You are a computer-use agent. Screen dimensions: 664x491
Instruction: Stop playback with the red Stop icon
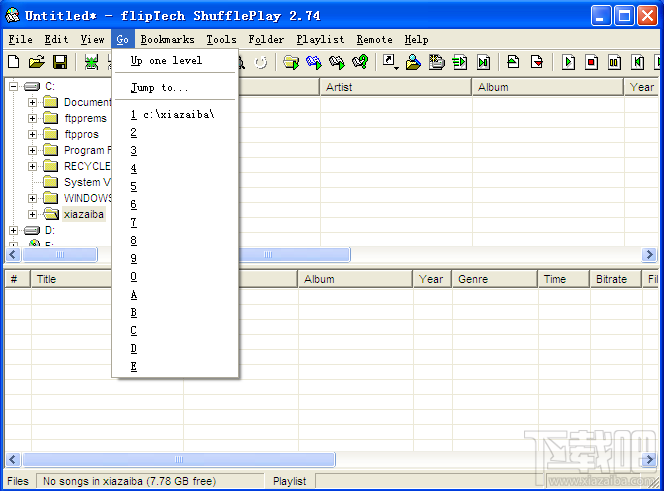coord(592,62)
